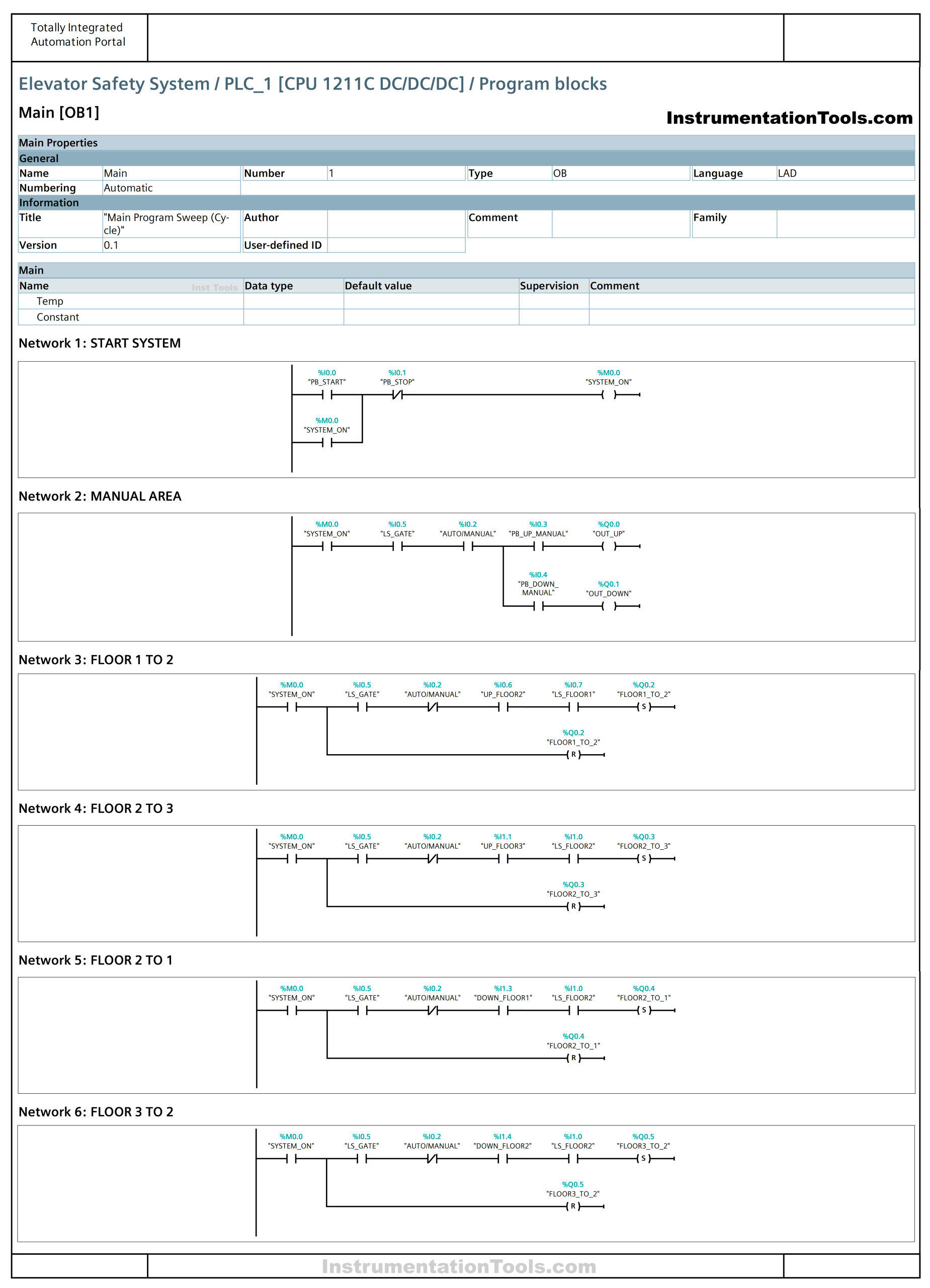Click the FLOOR2_TO_1 reset coil
The height and width of the screenshot is (1288, 930).
(x=573, y=1058)
